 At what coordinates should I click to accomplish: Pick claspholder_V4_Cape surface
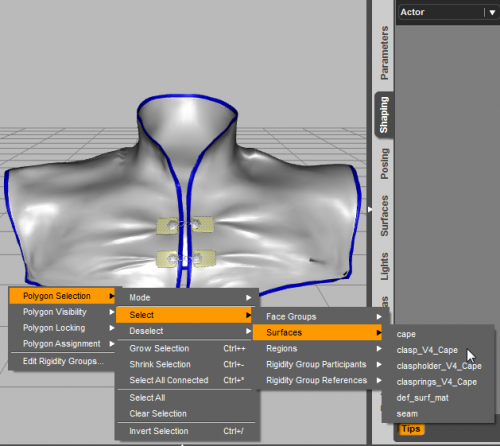tap(438, 366)
